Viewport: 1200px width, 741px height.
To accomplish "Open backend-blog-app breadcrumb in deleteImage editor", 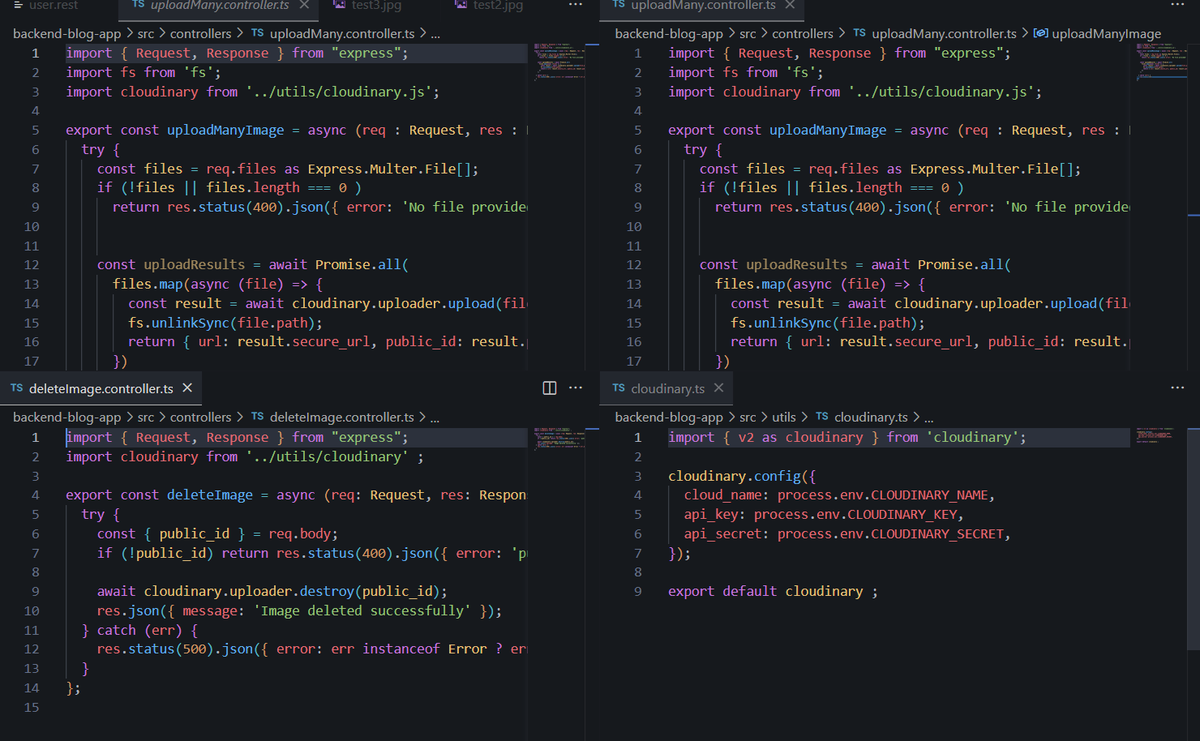I will pyautogui.click(x=66, y=417).
